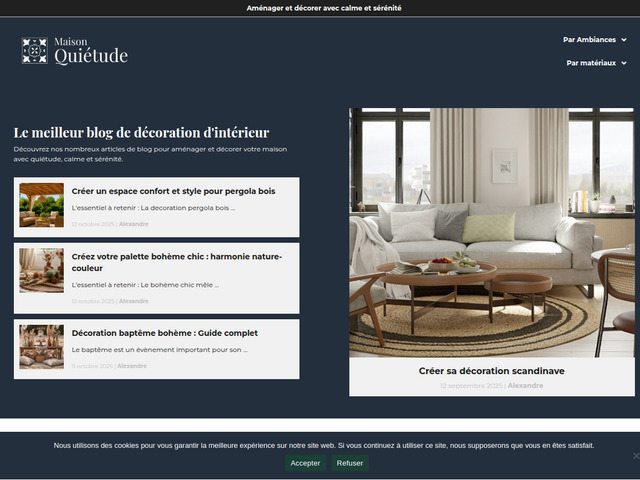Open the Par Ambiances menu
Image resolution: width=640 pixels, height=480 pixels.
pos(589,40)
